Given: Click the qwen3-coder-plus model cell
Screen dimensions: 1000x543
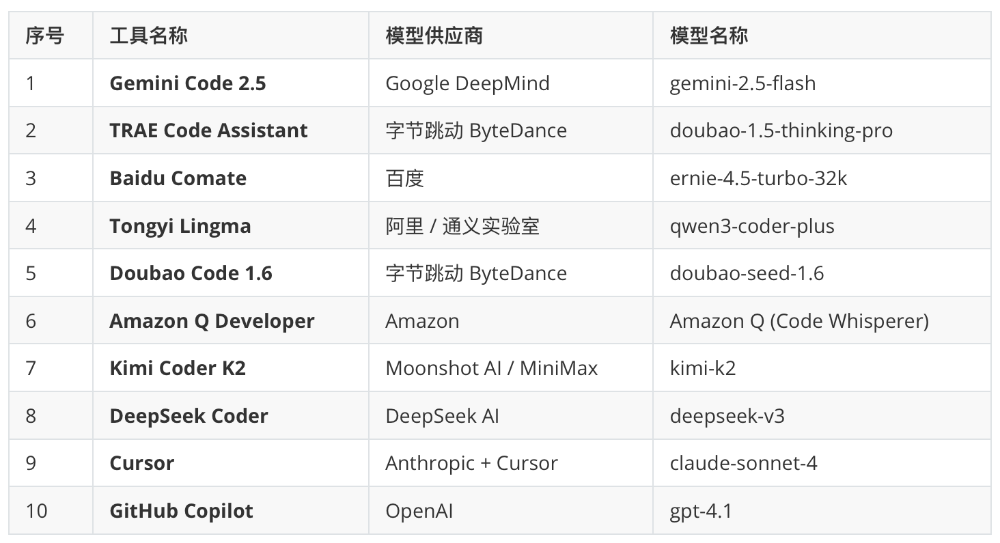Looking at the screenshot, I should 752,226.
